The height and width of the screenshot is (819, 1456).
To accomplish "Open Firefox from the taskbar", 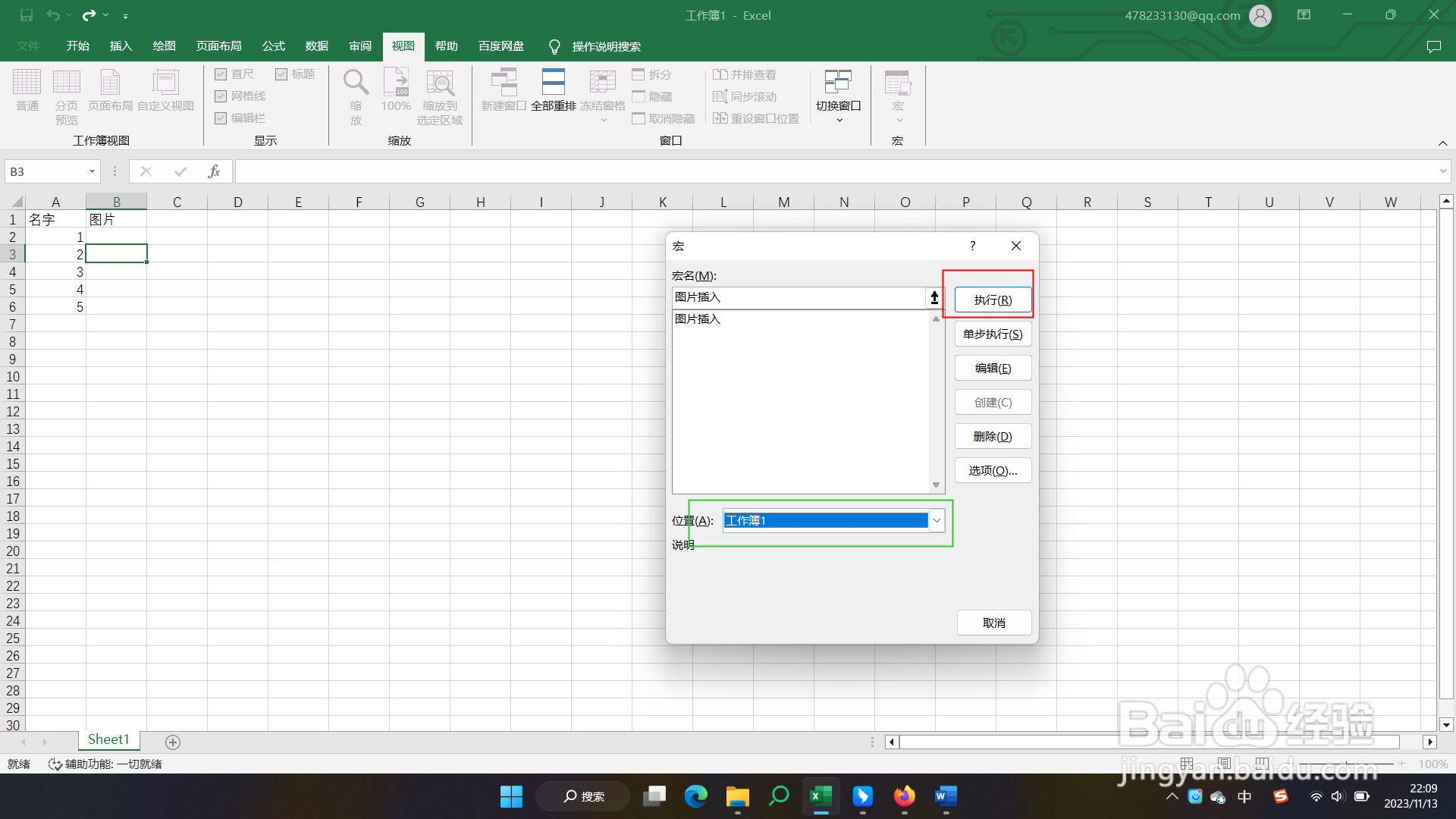I will 904,796.
